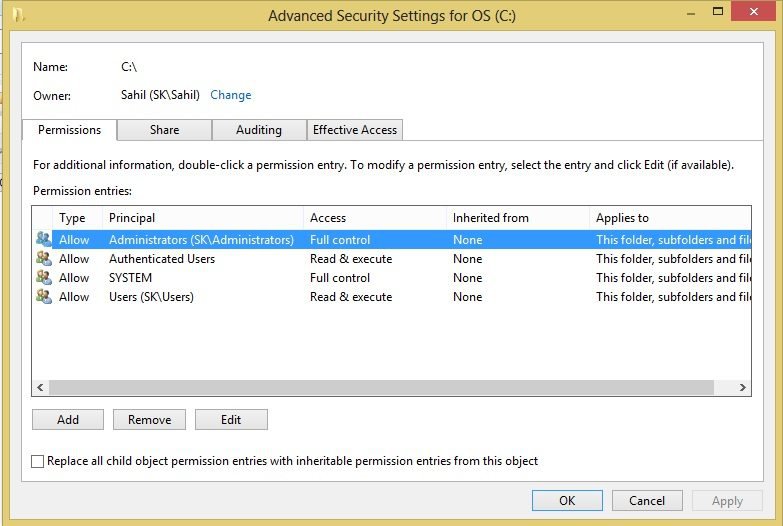Click the Administrators entry user-group icon
Screen dimensions: 783x526
coord(43,240)
